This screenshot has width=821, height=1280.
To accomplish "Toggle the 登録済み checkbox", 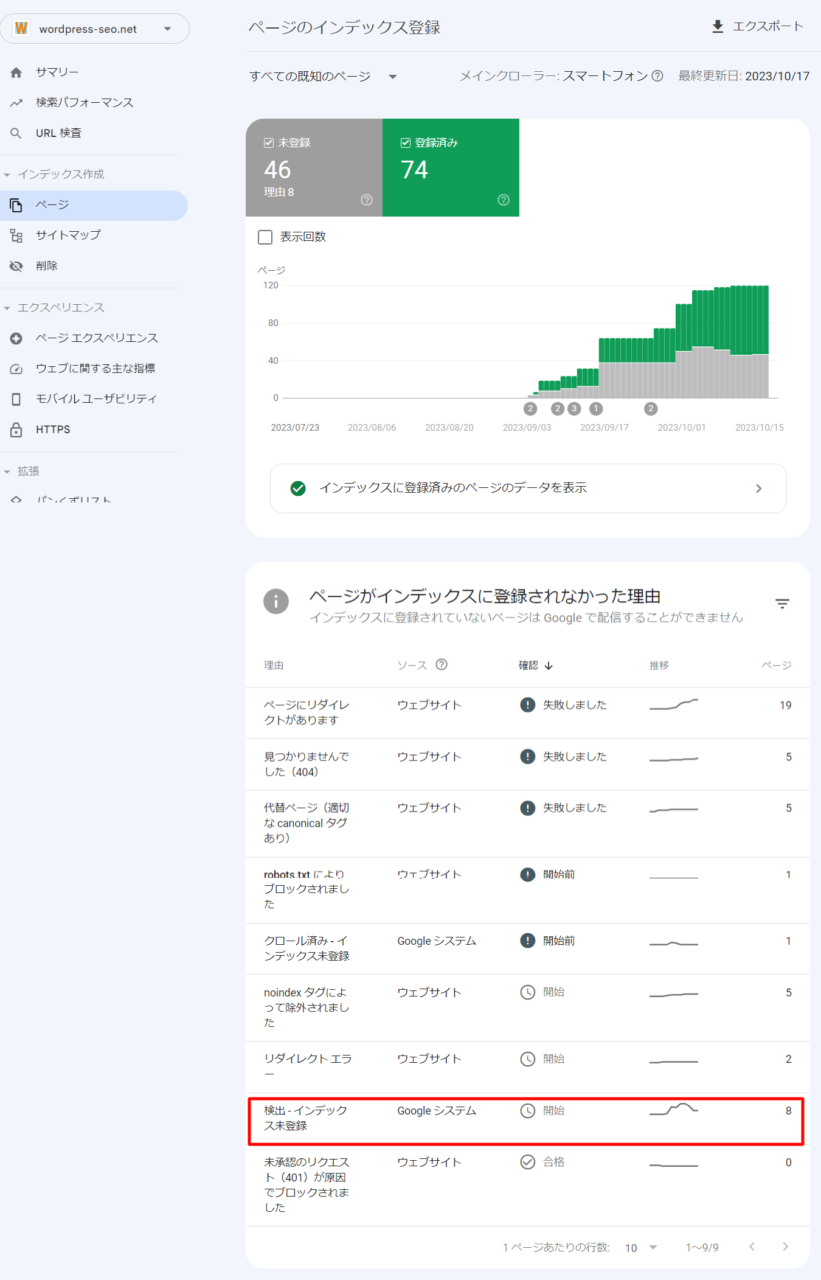I will point(406,143).
